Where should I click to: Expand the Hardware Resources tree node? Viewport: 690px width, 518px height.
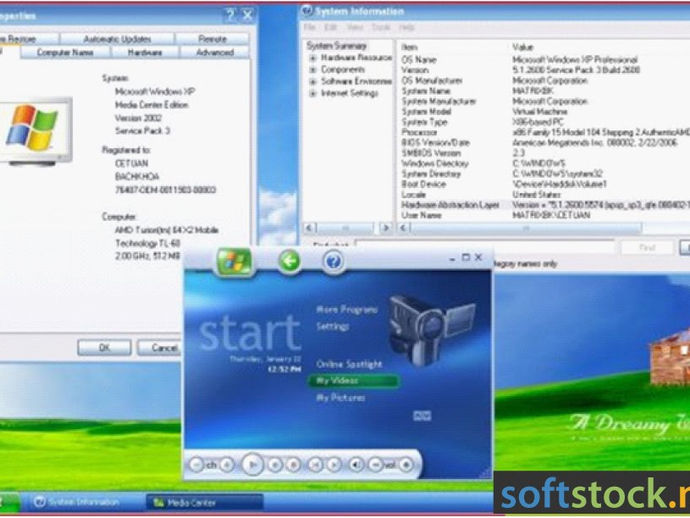[x=313, y=58]
